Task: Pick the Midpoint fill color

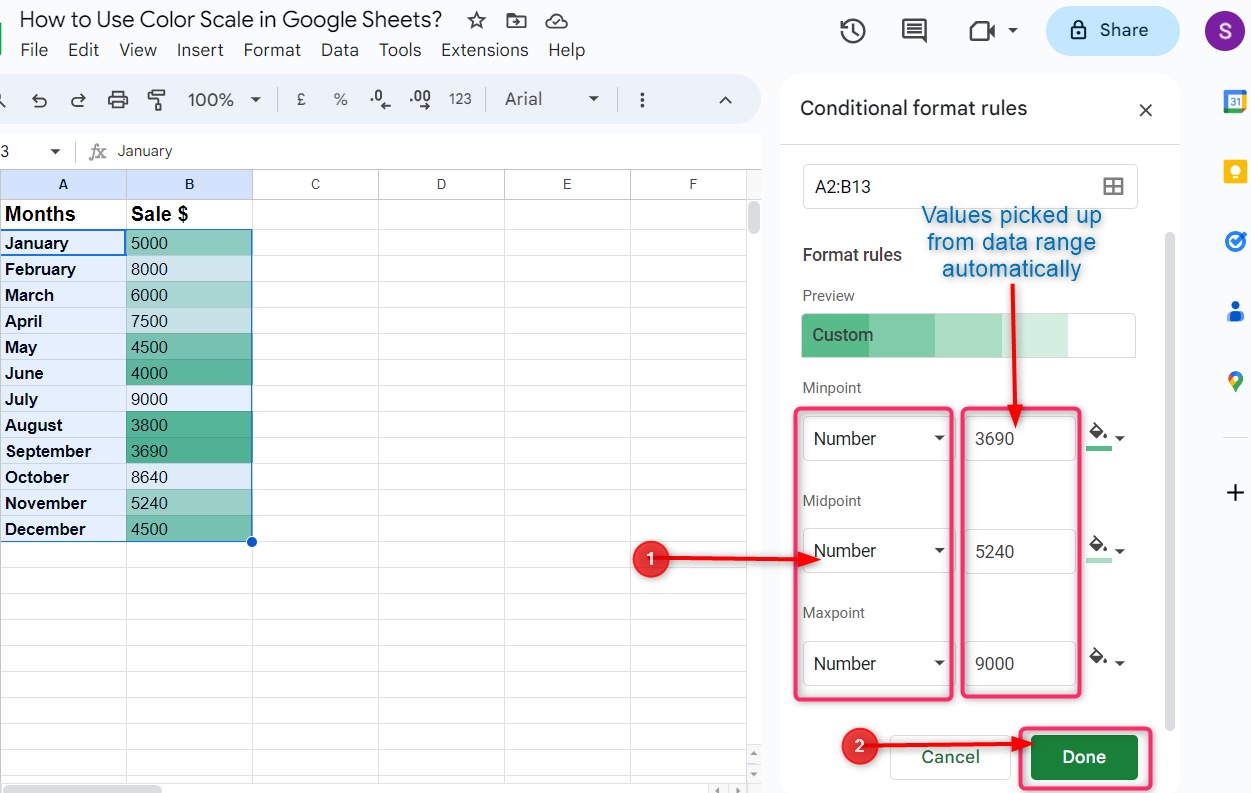Action: click(1106, 550)
